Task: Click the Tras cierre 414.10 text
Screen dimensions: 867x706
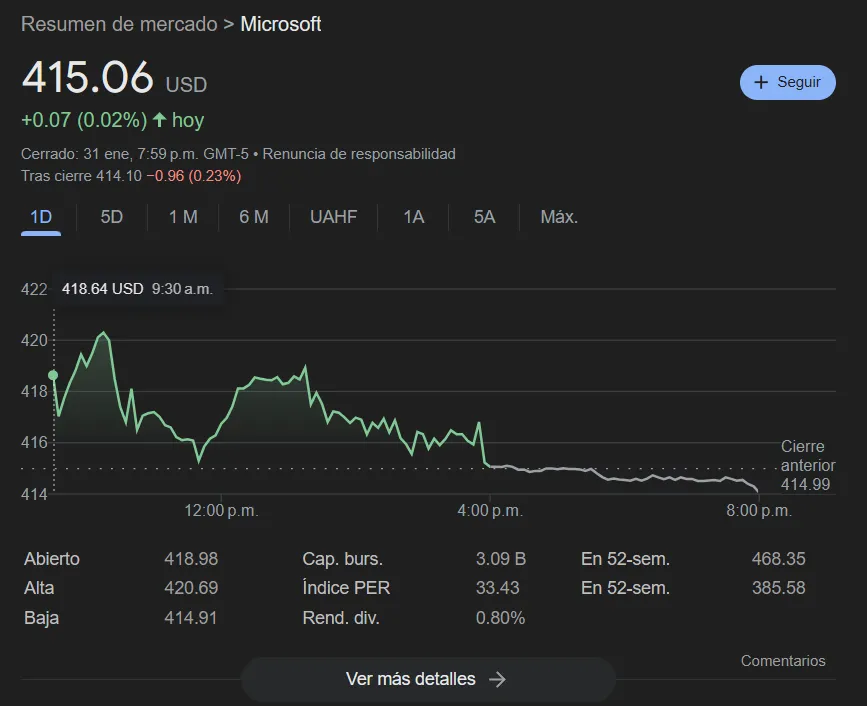Action: pyautogui.click(x=81, y=176)
